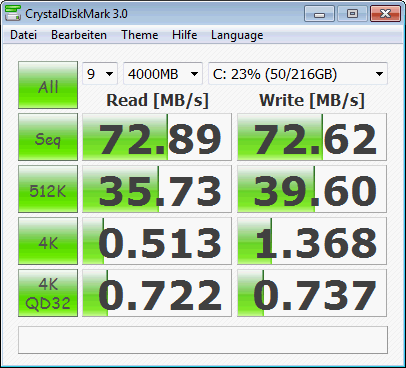
Task: Close the CrystalDiskMark window
Action: pos(385,14)
